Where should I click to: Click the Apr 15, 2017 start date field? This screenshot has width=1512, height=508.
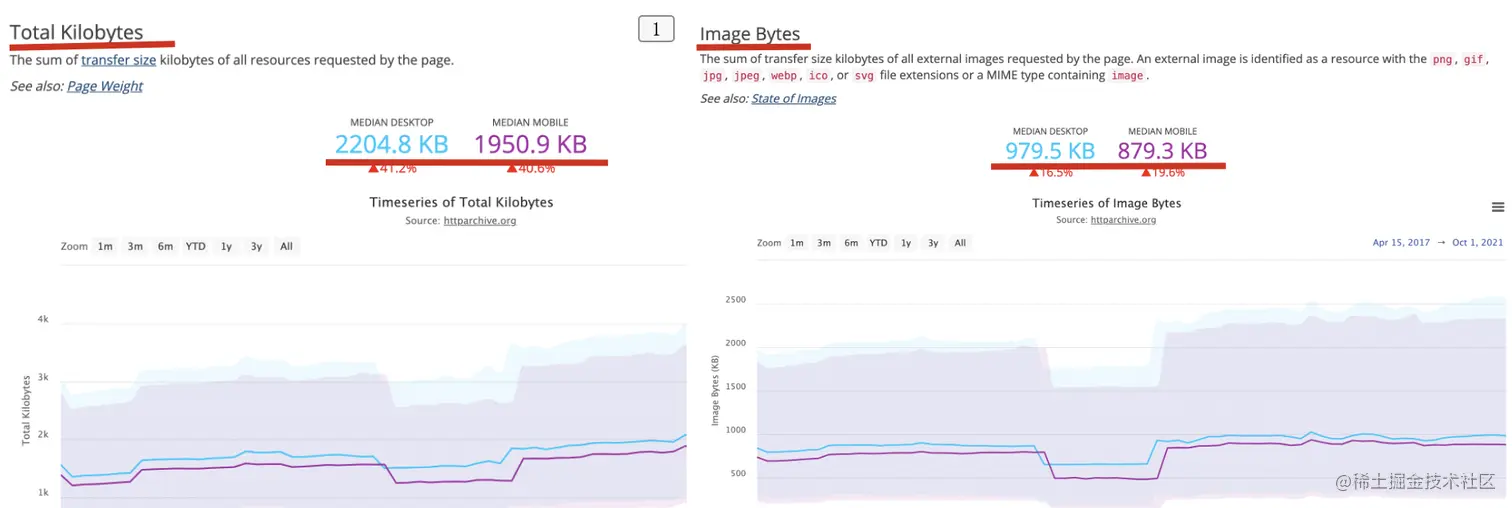[x=1401, y=242]
